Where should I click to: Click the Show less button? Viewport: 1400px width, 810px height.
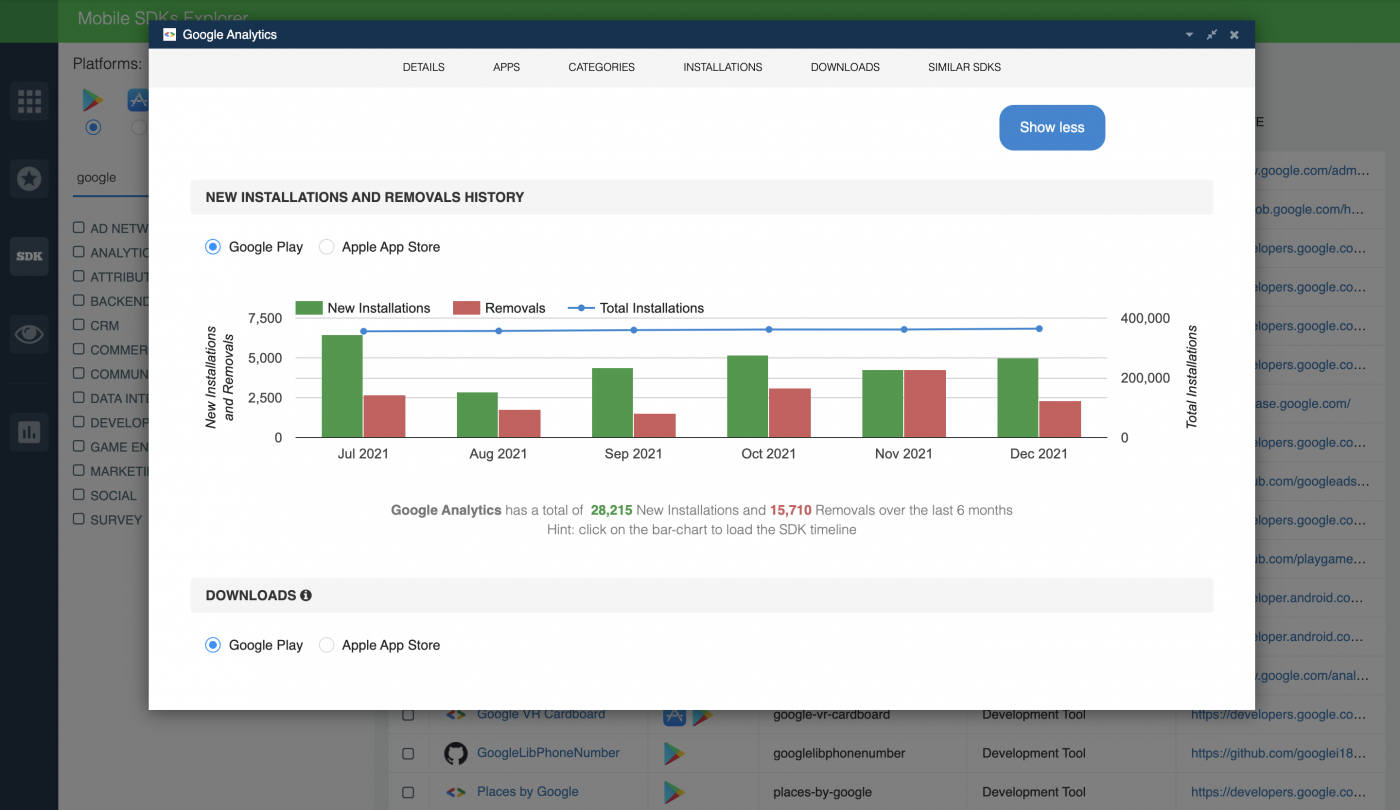(x=1052, y=127)
